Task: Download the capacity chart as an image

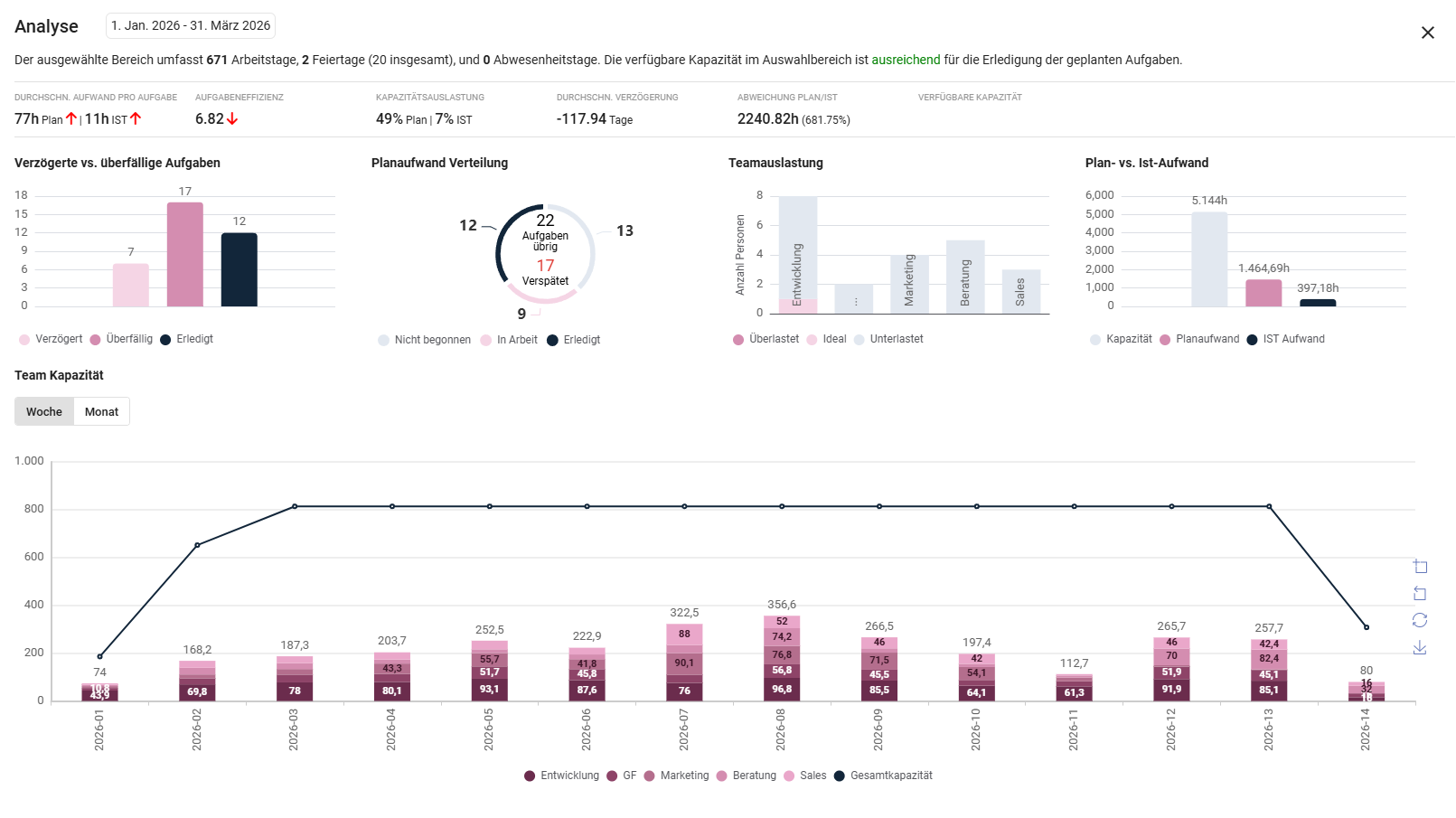Action: (x=1420, y=648)
